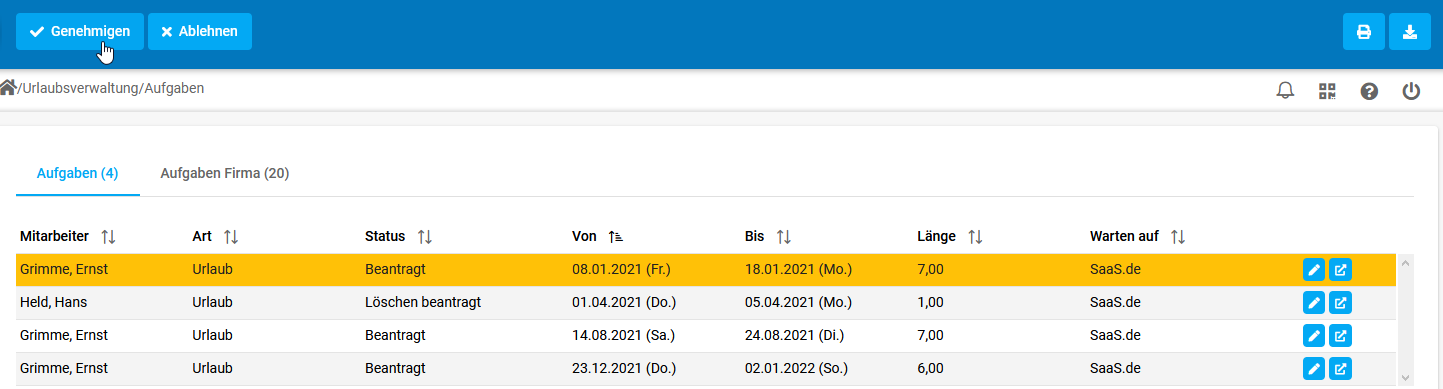The width and height of the screenshot is (1443, 389).
Task: Sort table by Von column
Action: pyautogui.click(x=615, y=237)
